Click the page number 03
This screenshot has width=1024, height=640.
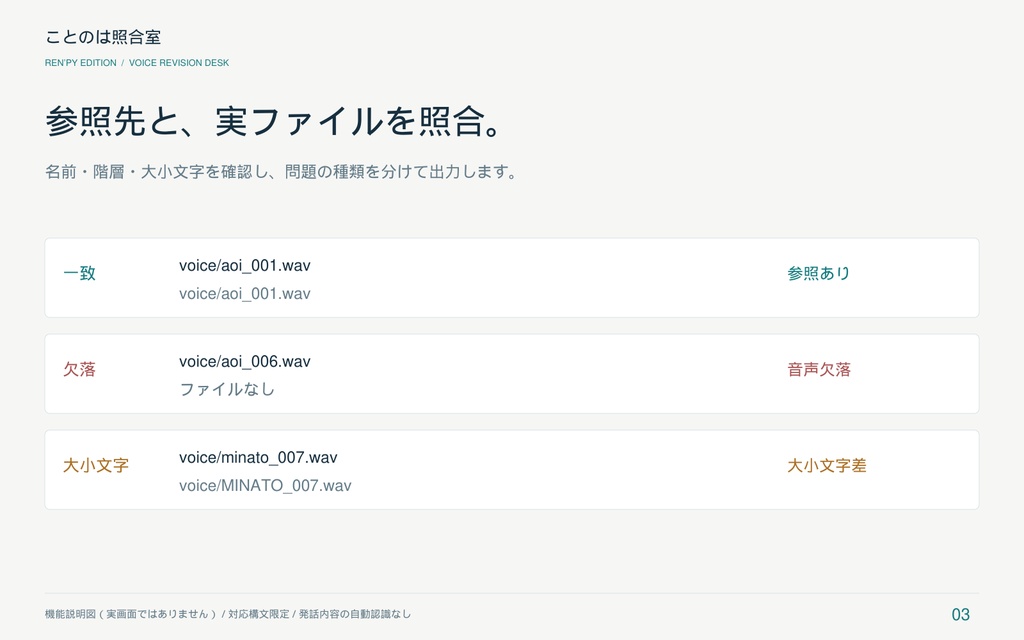(961, 615)
